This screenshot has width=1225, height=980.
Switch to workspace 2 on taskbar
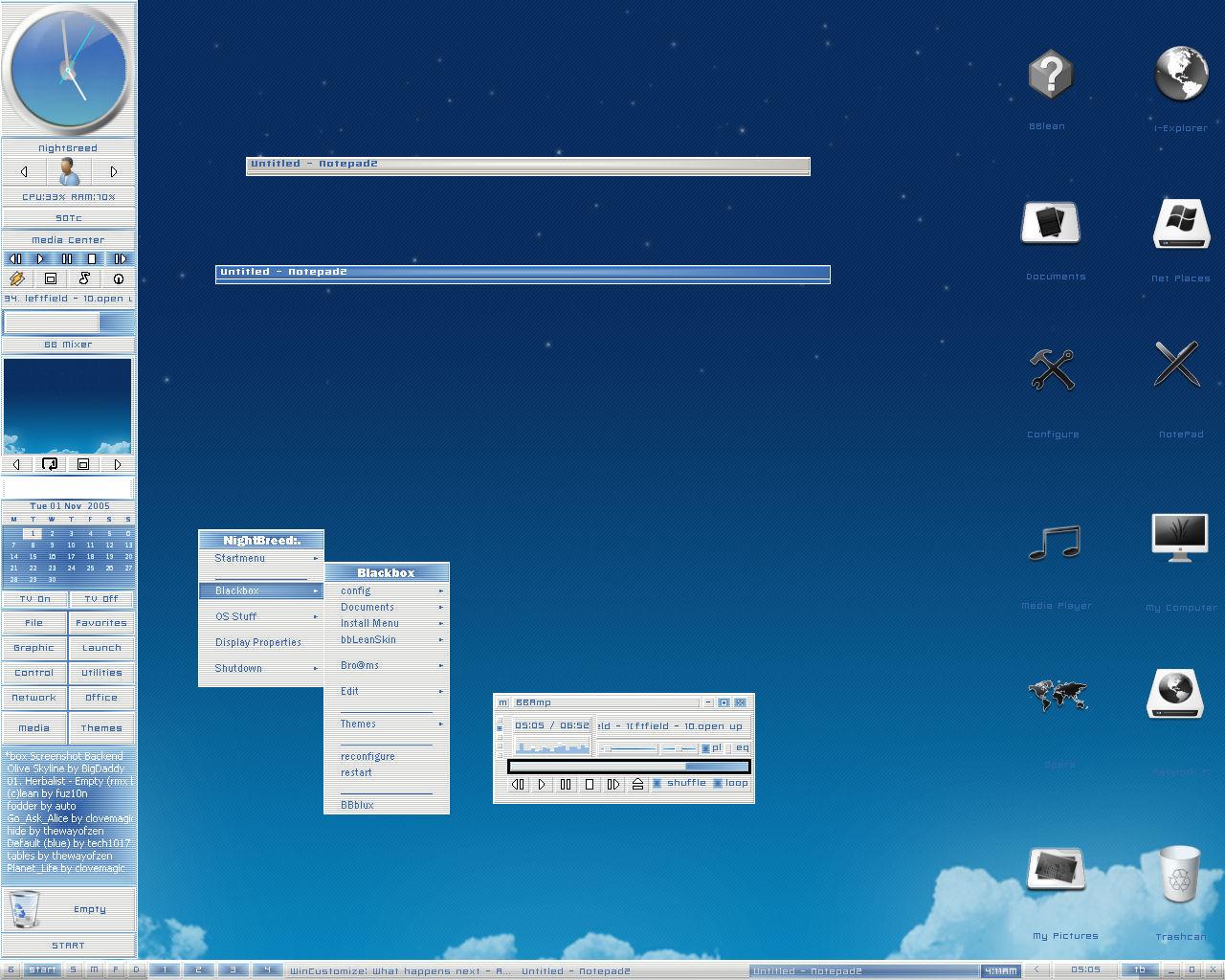198,969
